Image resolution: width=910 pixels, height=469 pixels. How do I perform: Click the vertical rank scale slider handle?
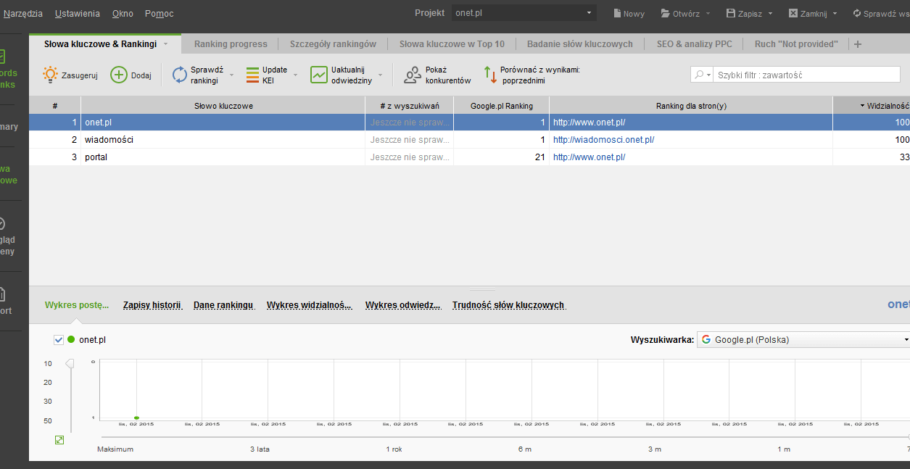point(70,364)
